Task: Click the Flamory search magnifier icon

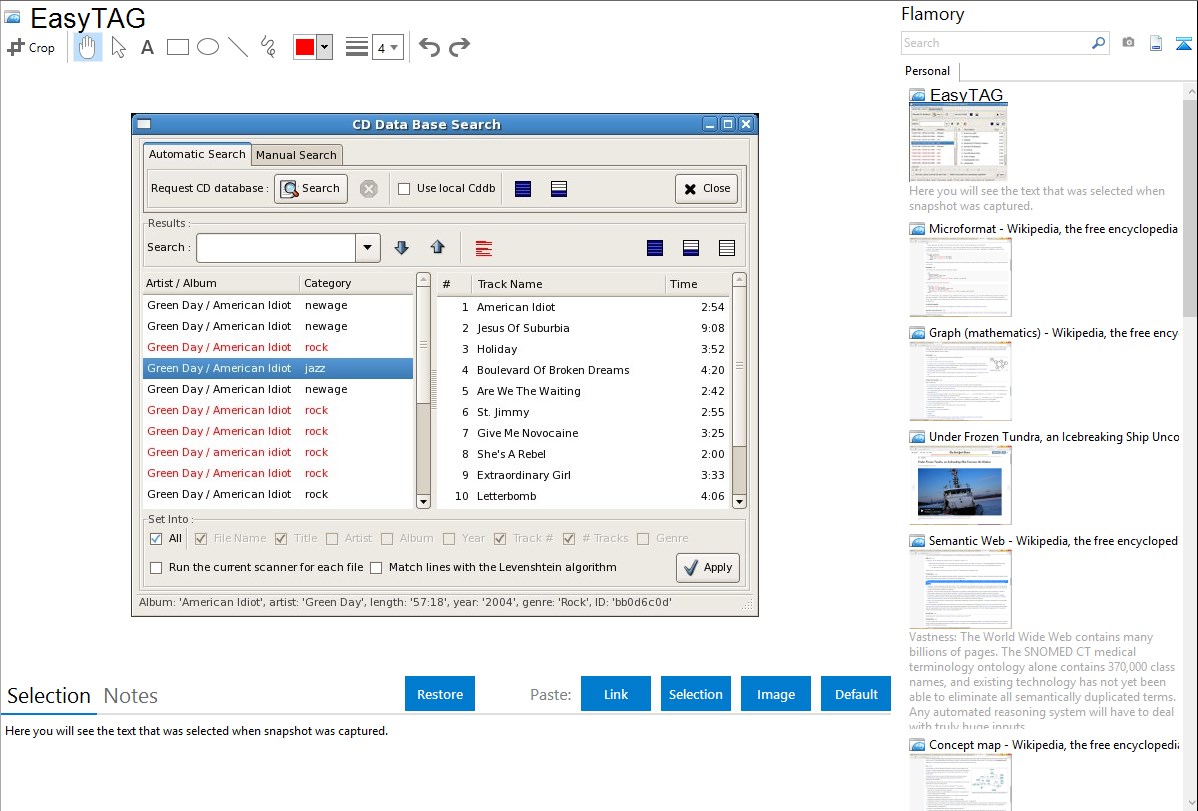Action: pyautogui.click(x=1098, y=43)
